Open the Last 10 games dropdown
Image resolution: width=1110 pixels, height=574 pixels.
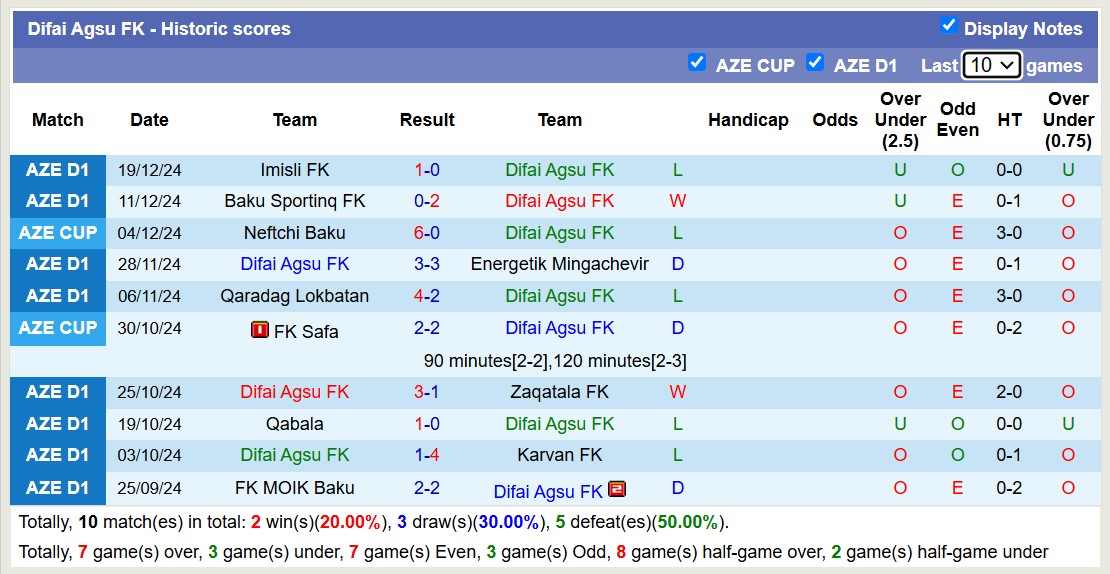coord(991,65)
